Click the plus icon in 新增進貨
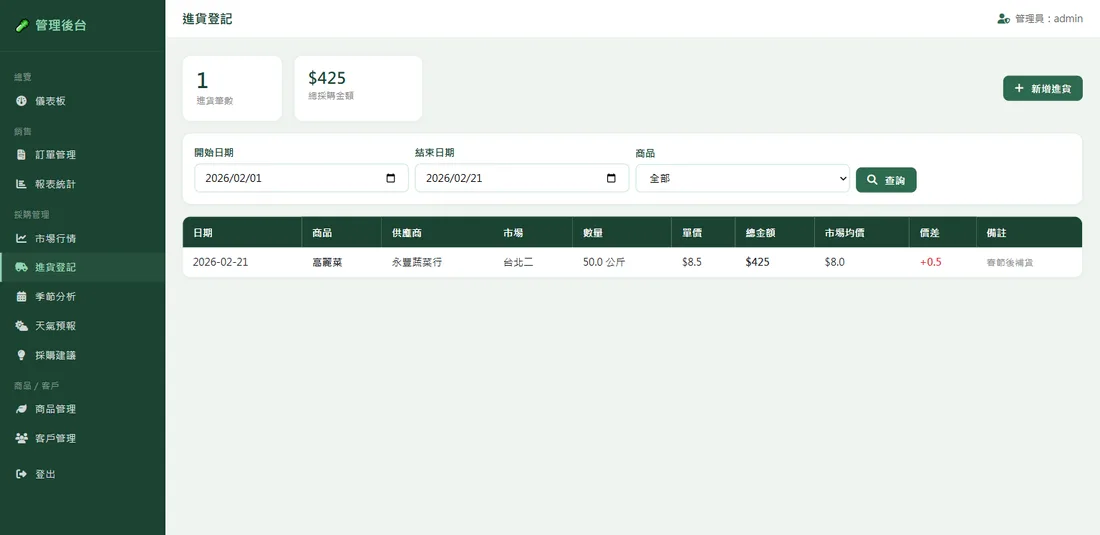 tap(1019, 88)
